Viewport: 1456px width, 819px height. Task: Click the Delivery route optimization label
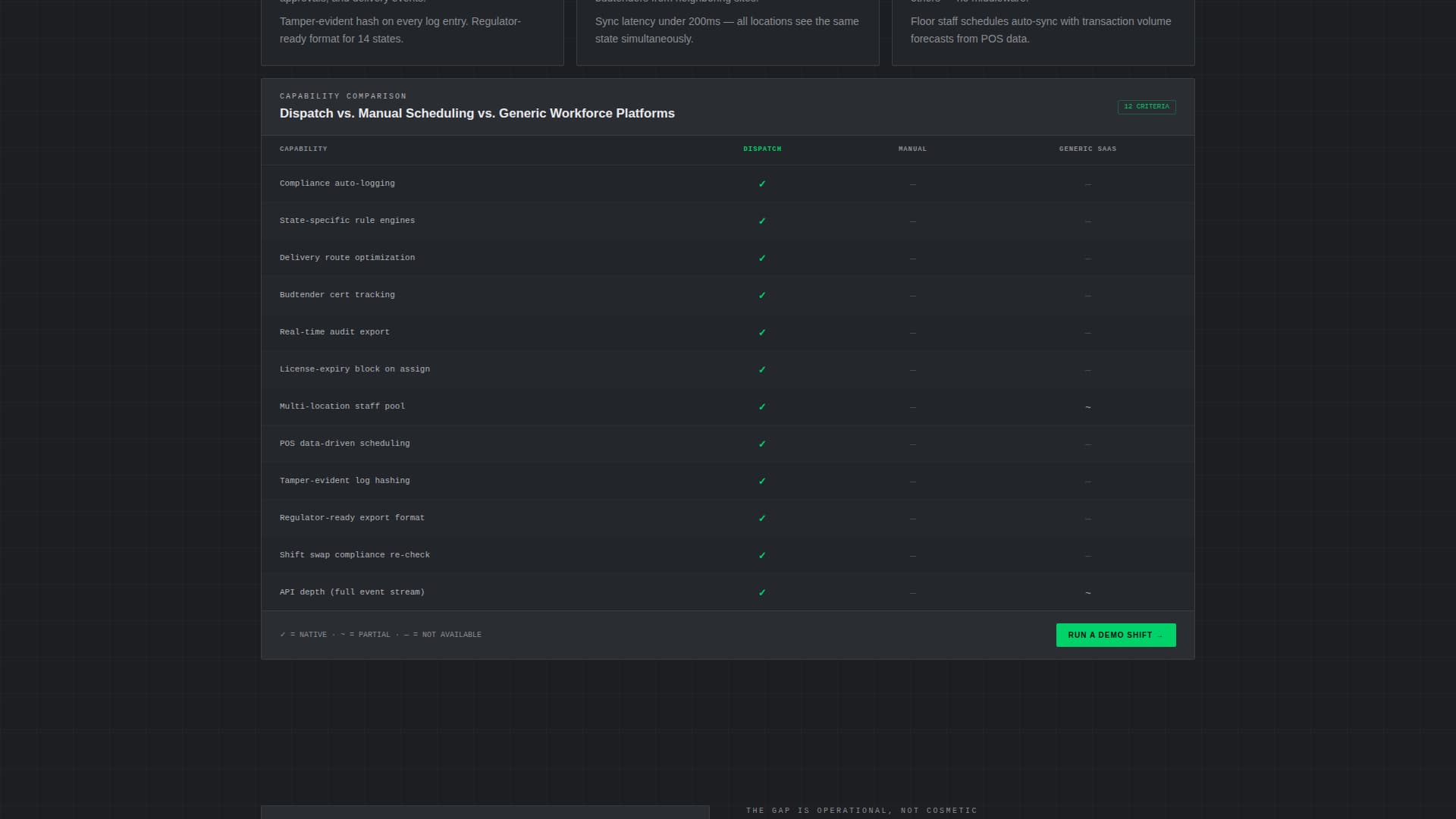pyautogui.click(x=347, y=258)
